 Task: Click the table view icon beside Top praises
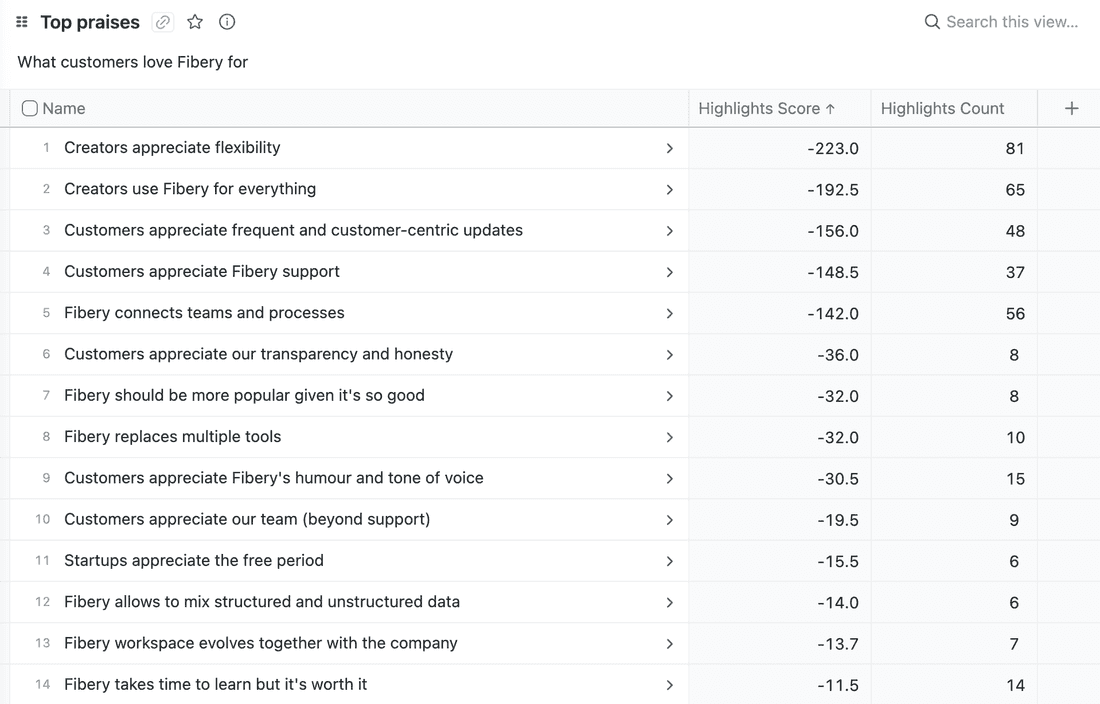point(22,22)
